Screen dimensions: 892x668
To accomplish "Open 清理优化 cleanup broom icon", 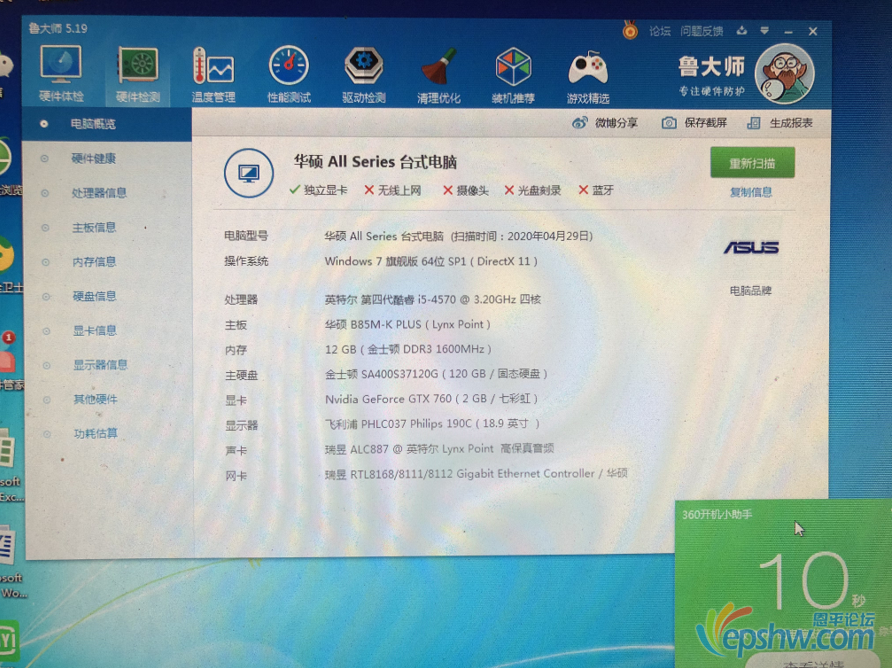I will (439, 76).
